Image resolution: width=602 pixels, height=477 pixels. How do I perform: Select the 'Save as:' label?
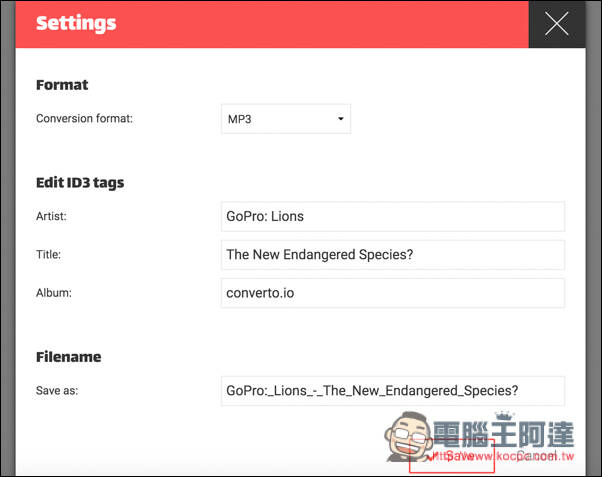tap(57, 391)
